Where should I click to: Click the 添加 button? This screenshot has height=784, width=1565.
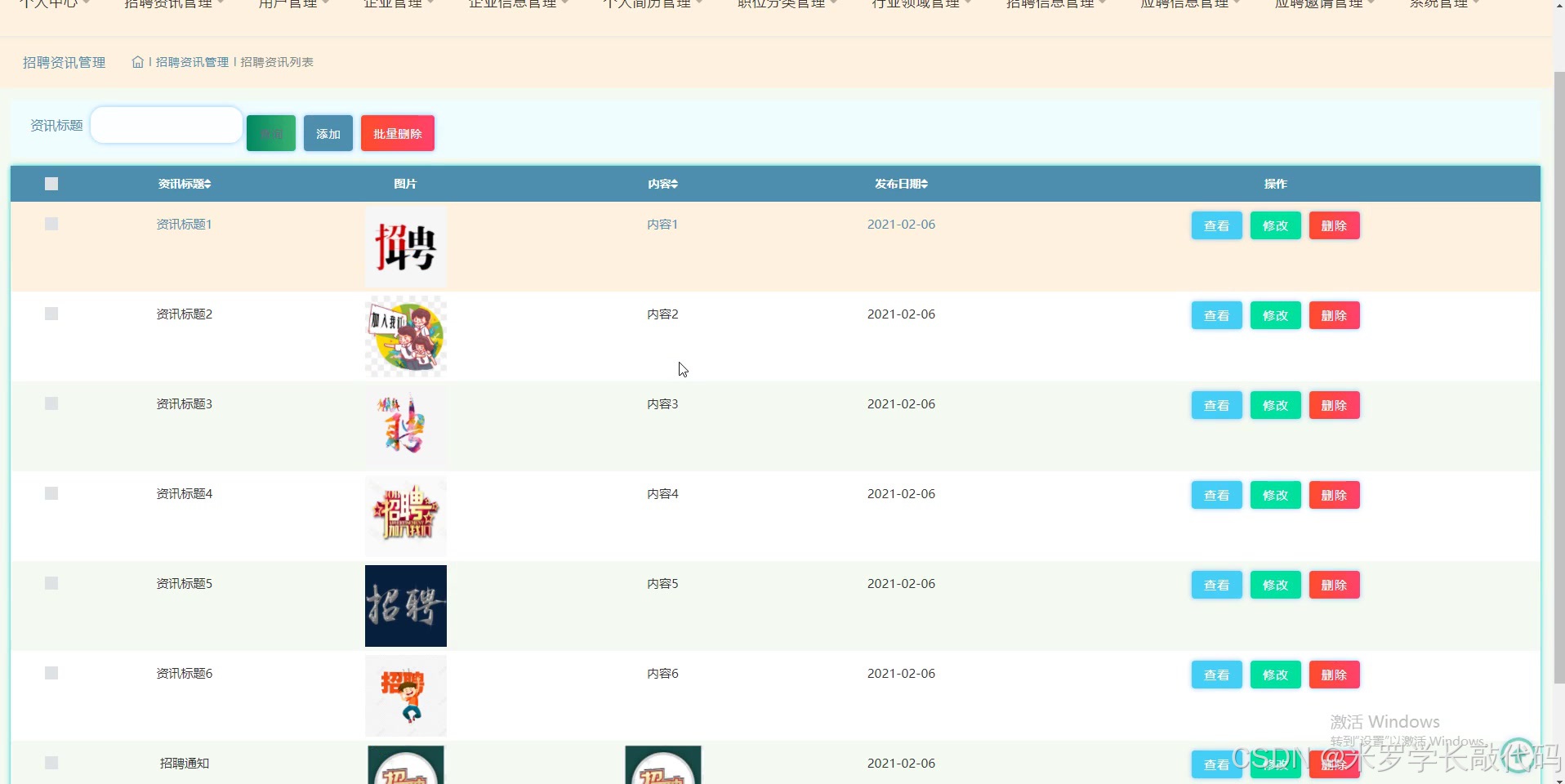[328, 133]
